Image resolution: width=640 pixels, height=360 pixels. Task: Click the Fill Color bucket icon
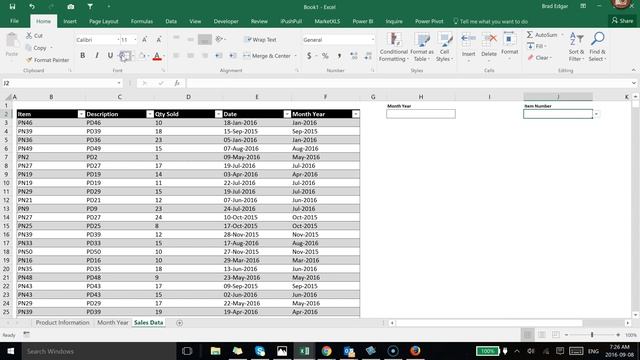coord(142,56)
